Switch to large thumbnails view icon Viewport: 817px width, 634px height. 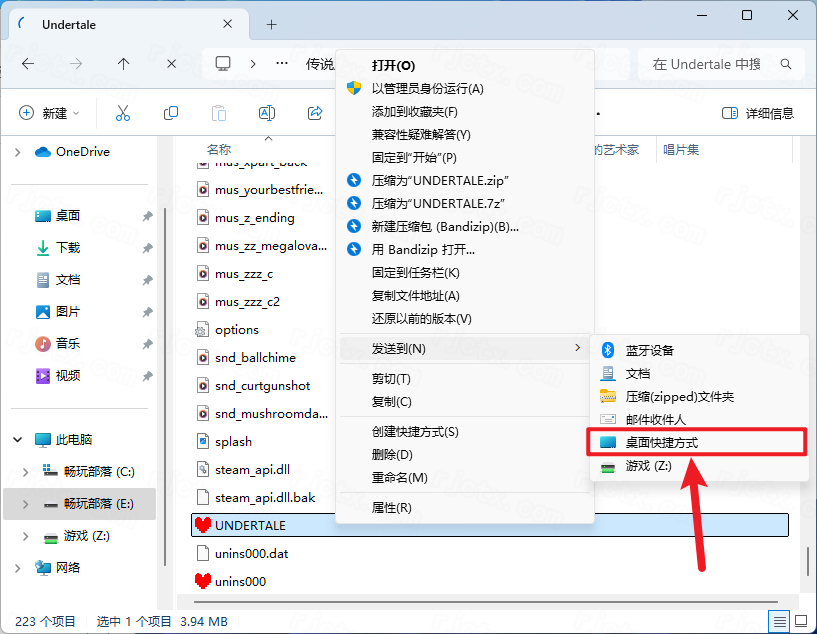click(x=800, y=621)
